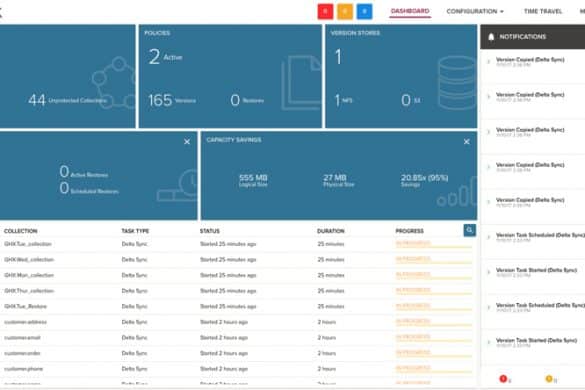Click the 1 NFS count

click(x=343, y=100)
